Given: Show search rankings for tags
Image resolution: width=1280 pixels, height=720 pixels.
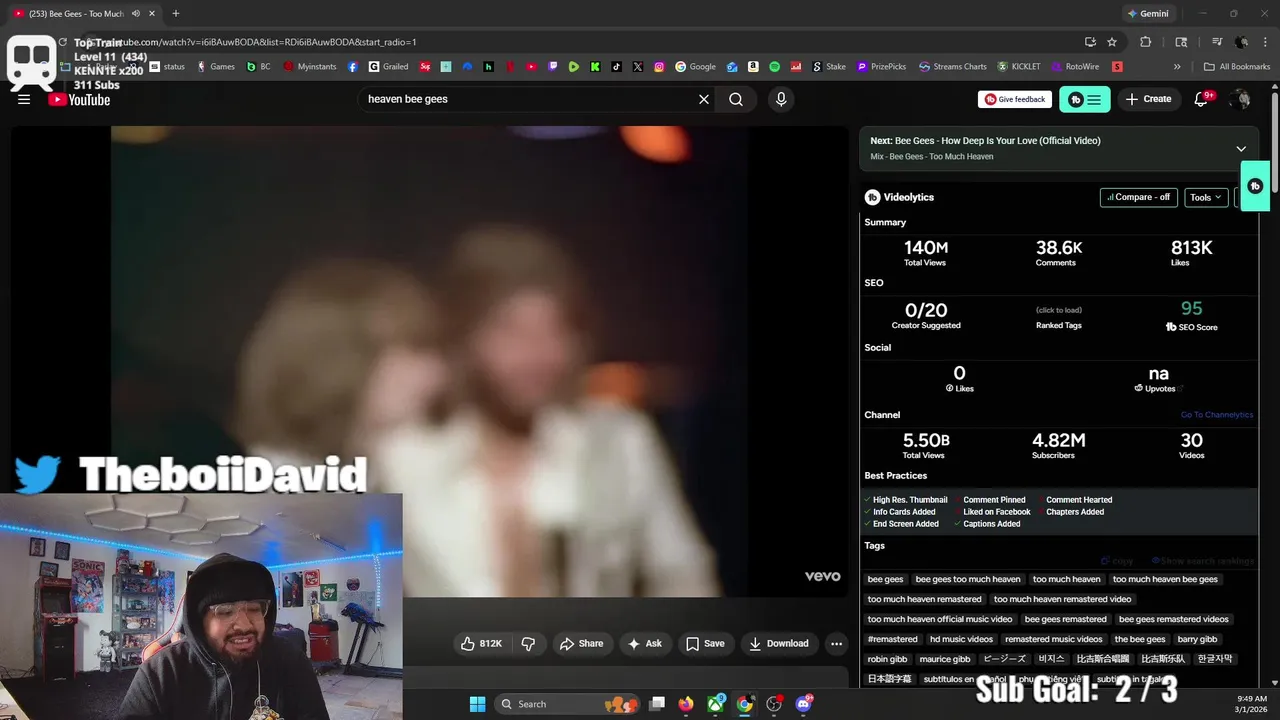Looking at the screenshot, I should 1203,561.
